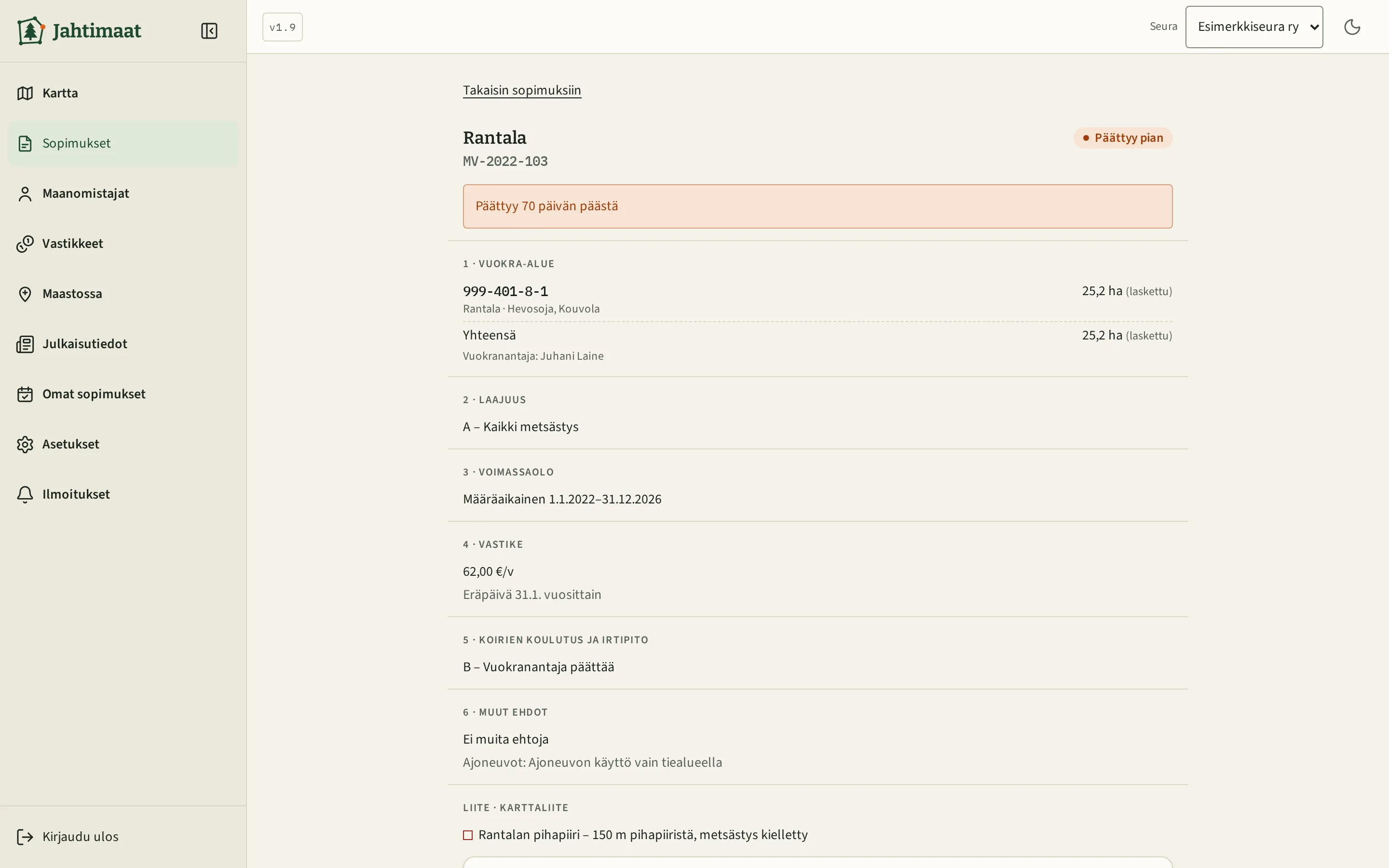Screen dimensions: 1389x868
Task: Toggle Rantalan pihapiiri map layer box
Action: [x=468, y=835]
